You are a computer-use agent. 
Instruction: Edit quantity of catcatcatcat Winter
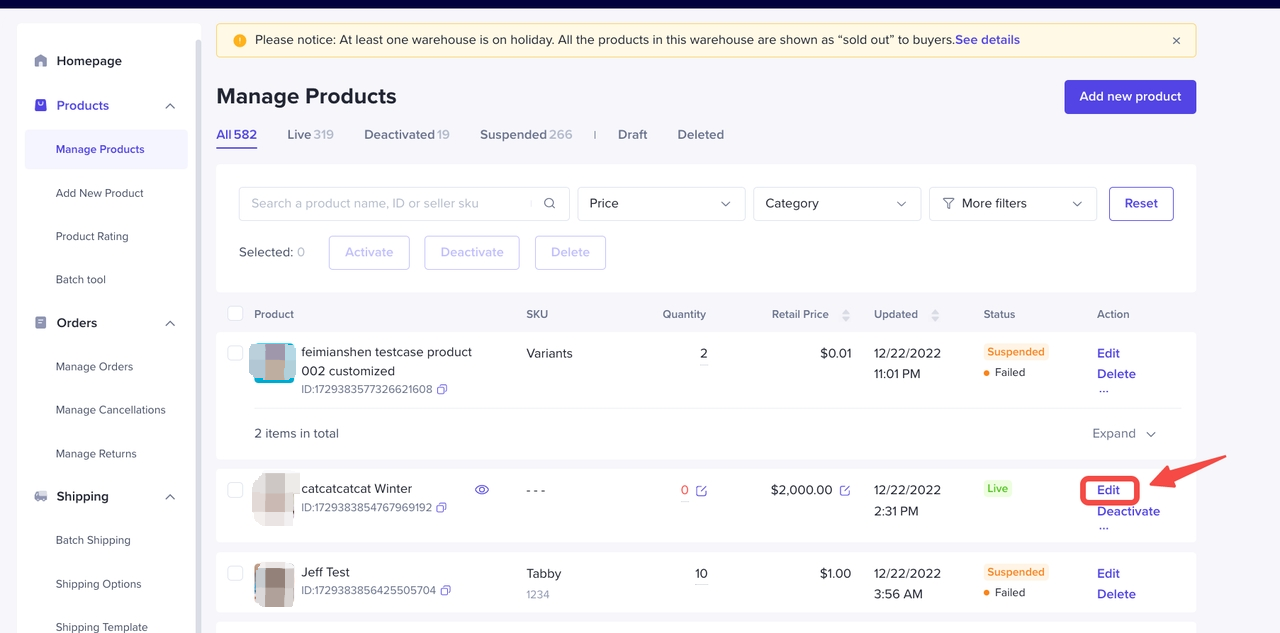tap(701, 491)
